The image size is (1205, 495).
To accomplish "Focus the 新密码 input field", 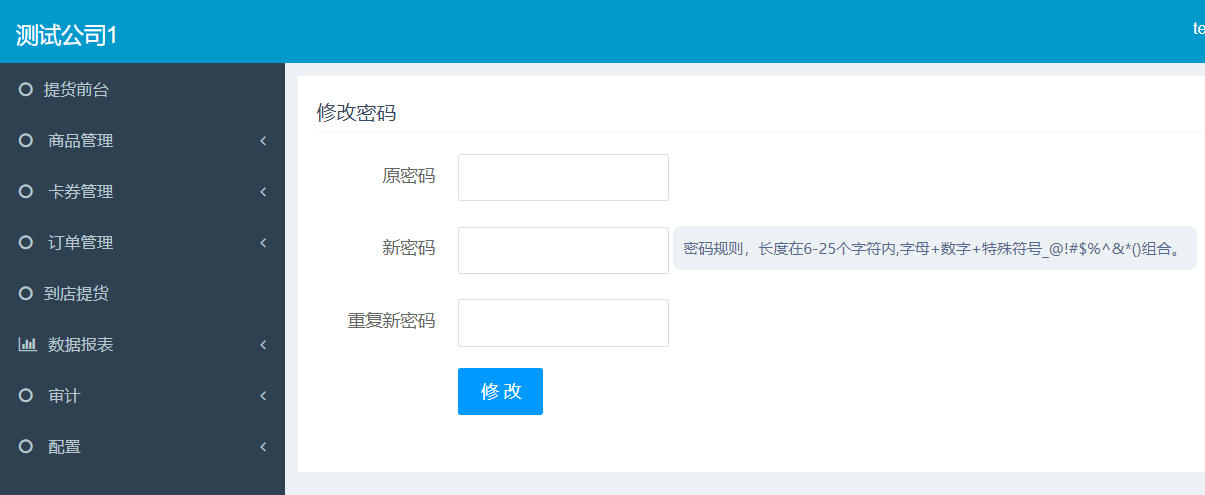I will coord(563,250).
